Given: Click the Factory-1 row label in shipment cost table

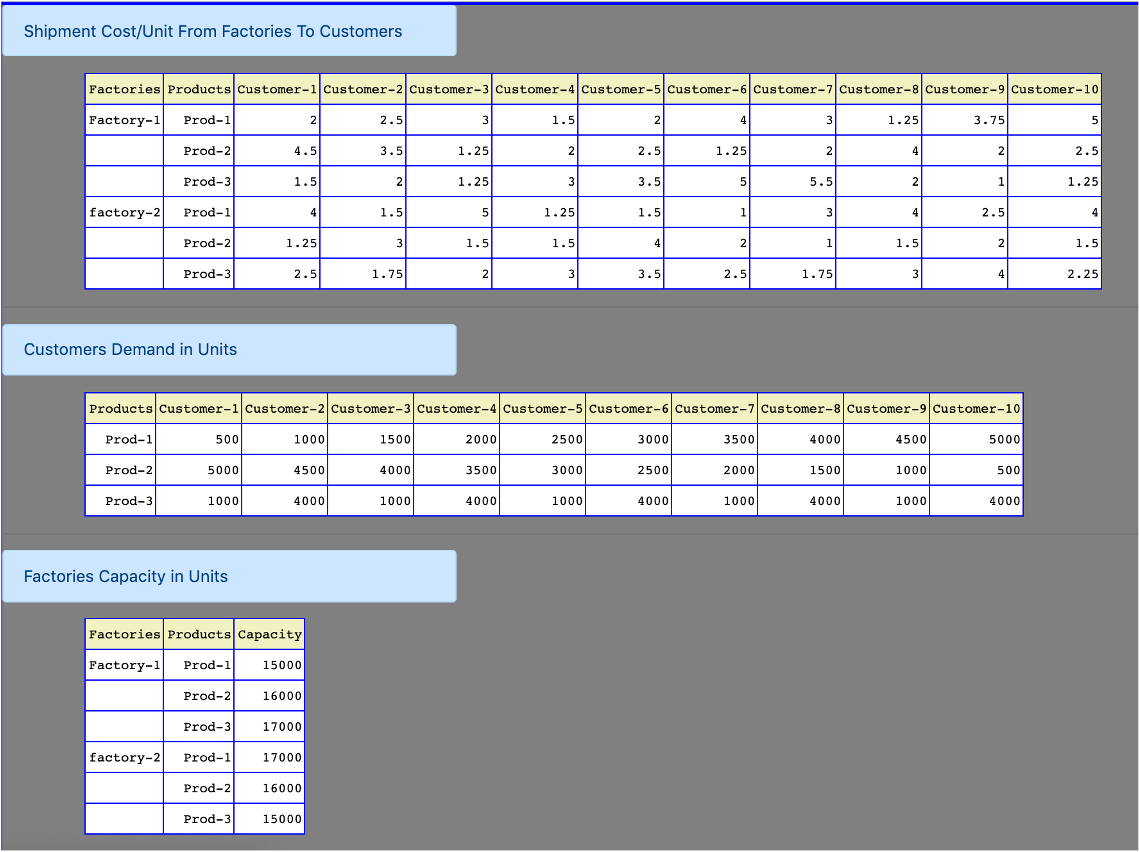Looking at the screenshot, I should (x=124, y=120).
